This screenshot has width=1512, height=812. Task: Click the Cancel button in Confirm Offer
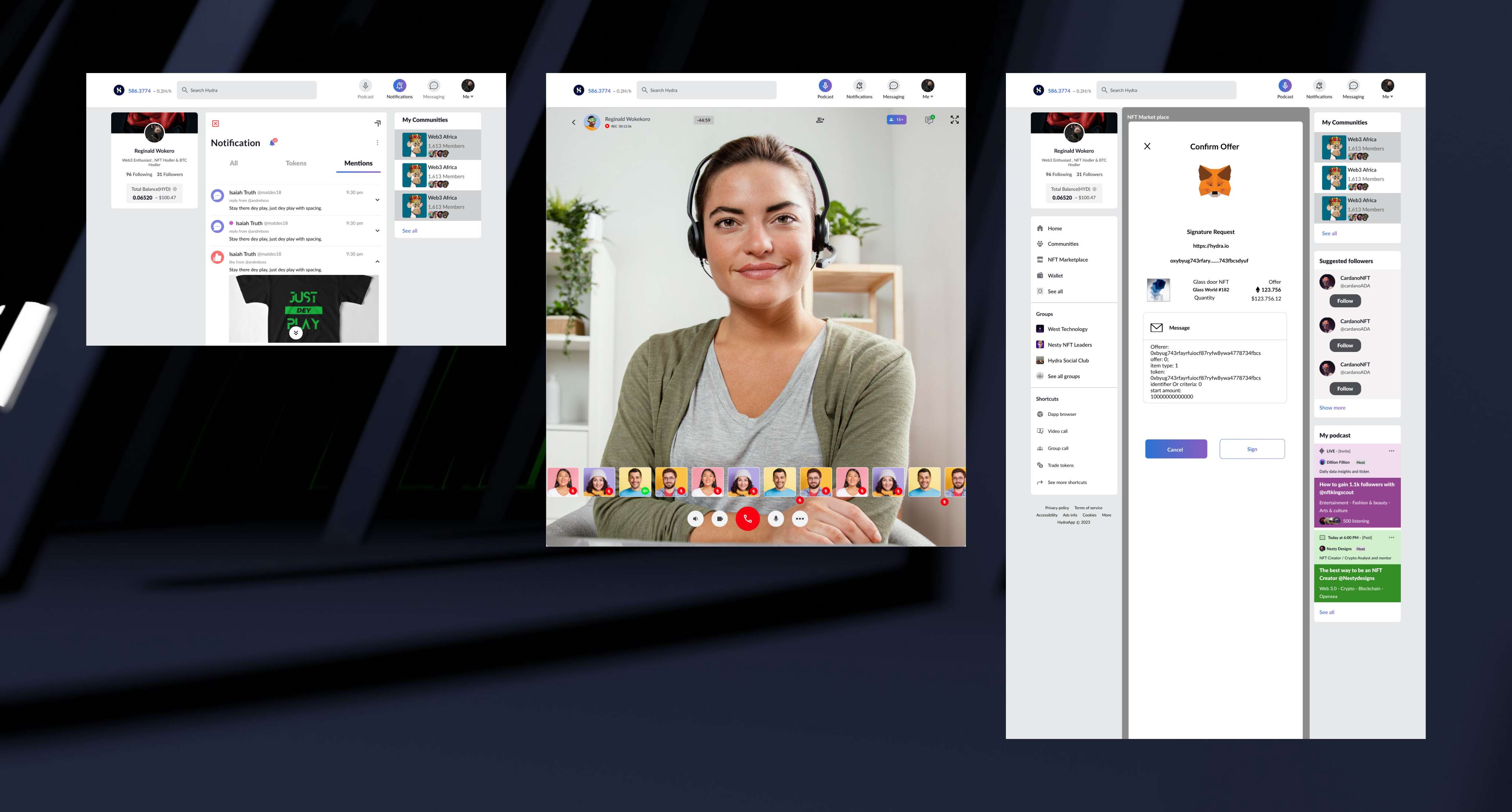click(1176, 449)
